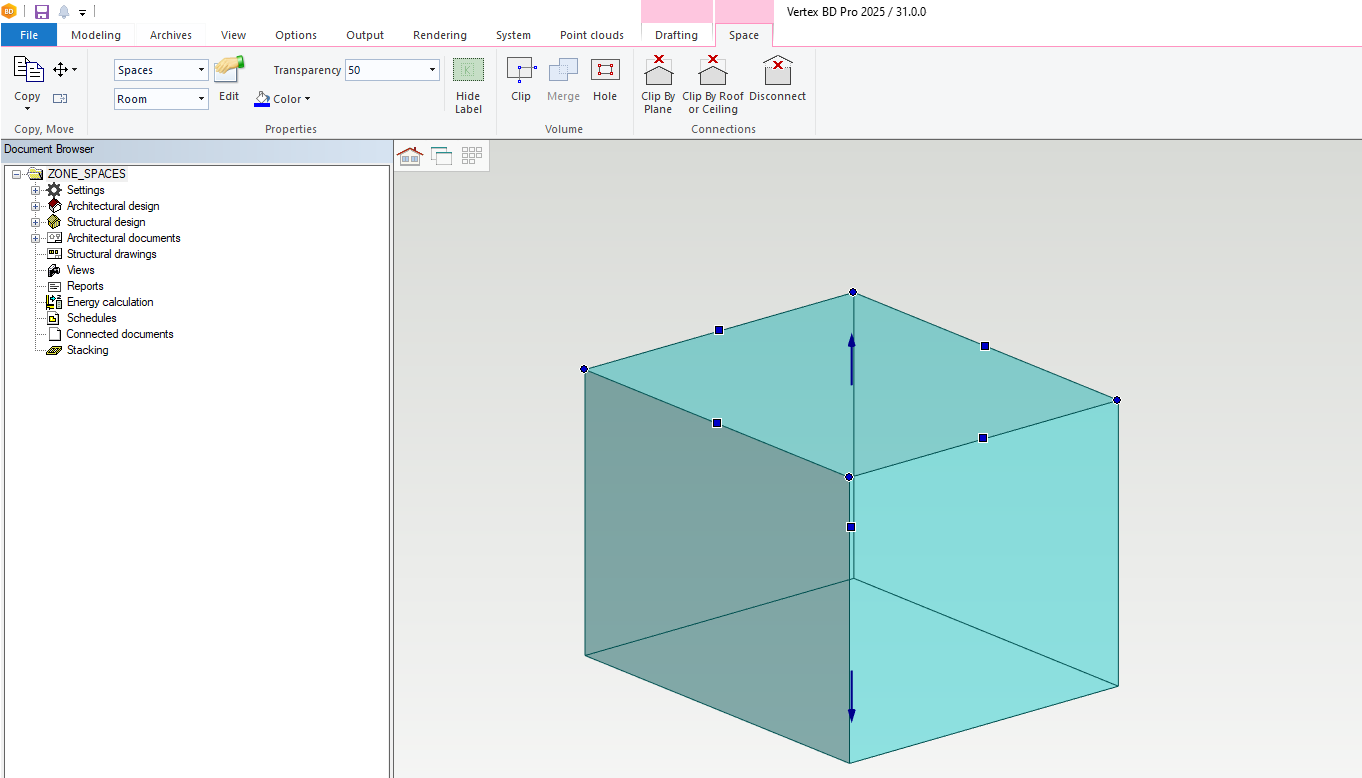
Task: Click the Disconnect connection icon
Action: click(777, 72)
